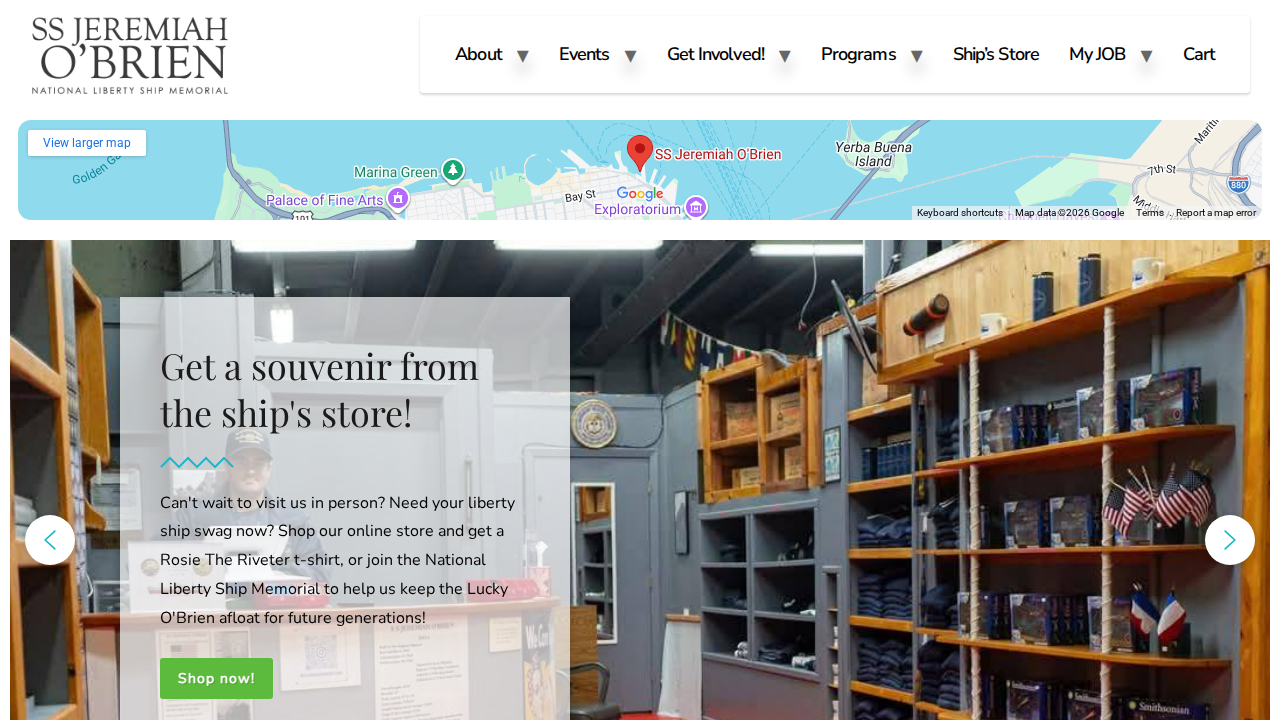The height and width of the screenshot is (720, 1280).
Task: Click the Google logo on map
Action: [640, 193]
